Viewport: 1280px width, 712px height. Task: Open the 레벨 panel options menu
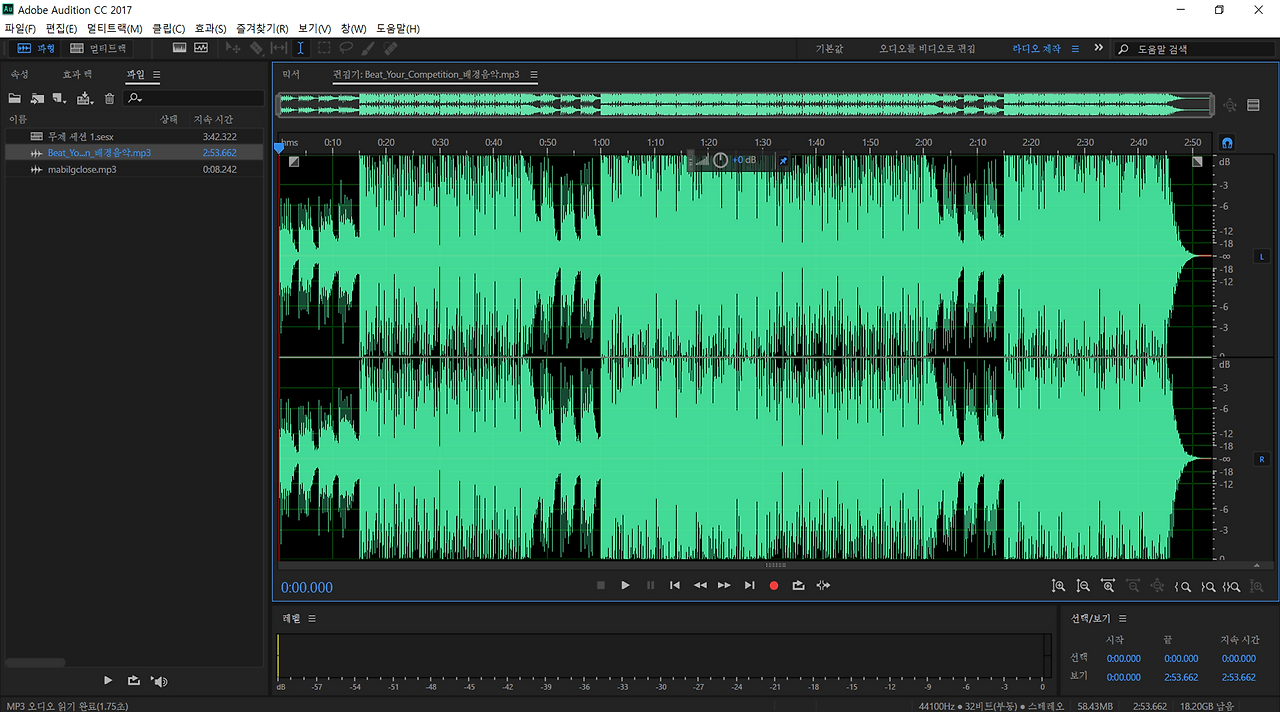tap(312, 618)
